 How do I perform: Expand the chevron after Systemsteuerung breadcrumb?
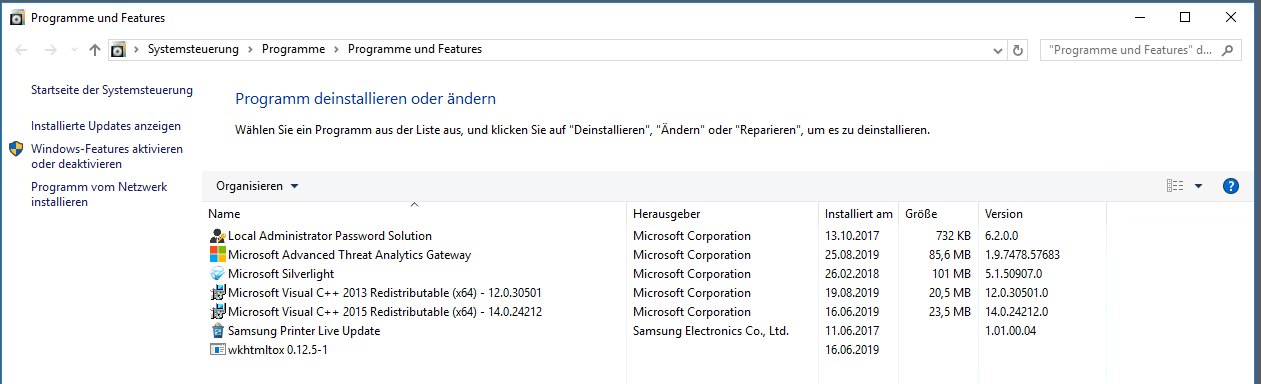pyautogui.click(x=250, y=49)
